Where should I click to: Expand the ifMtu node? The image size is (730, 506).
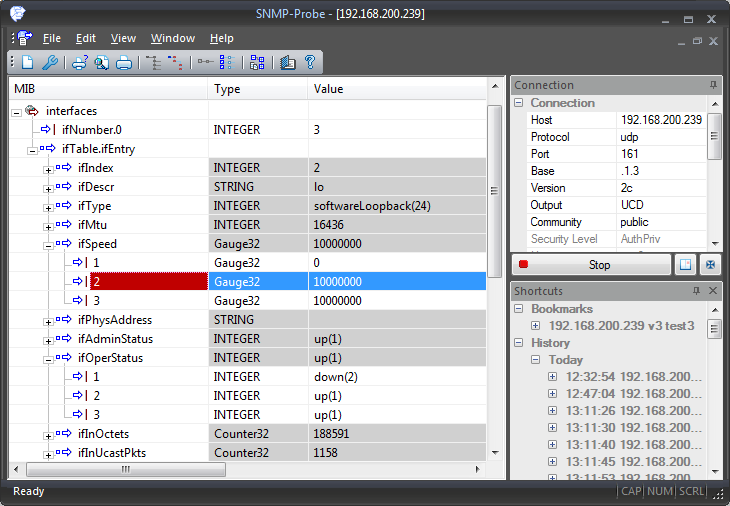click(x=48, y=227)
